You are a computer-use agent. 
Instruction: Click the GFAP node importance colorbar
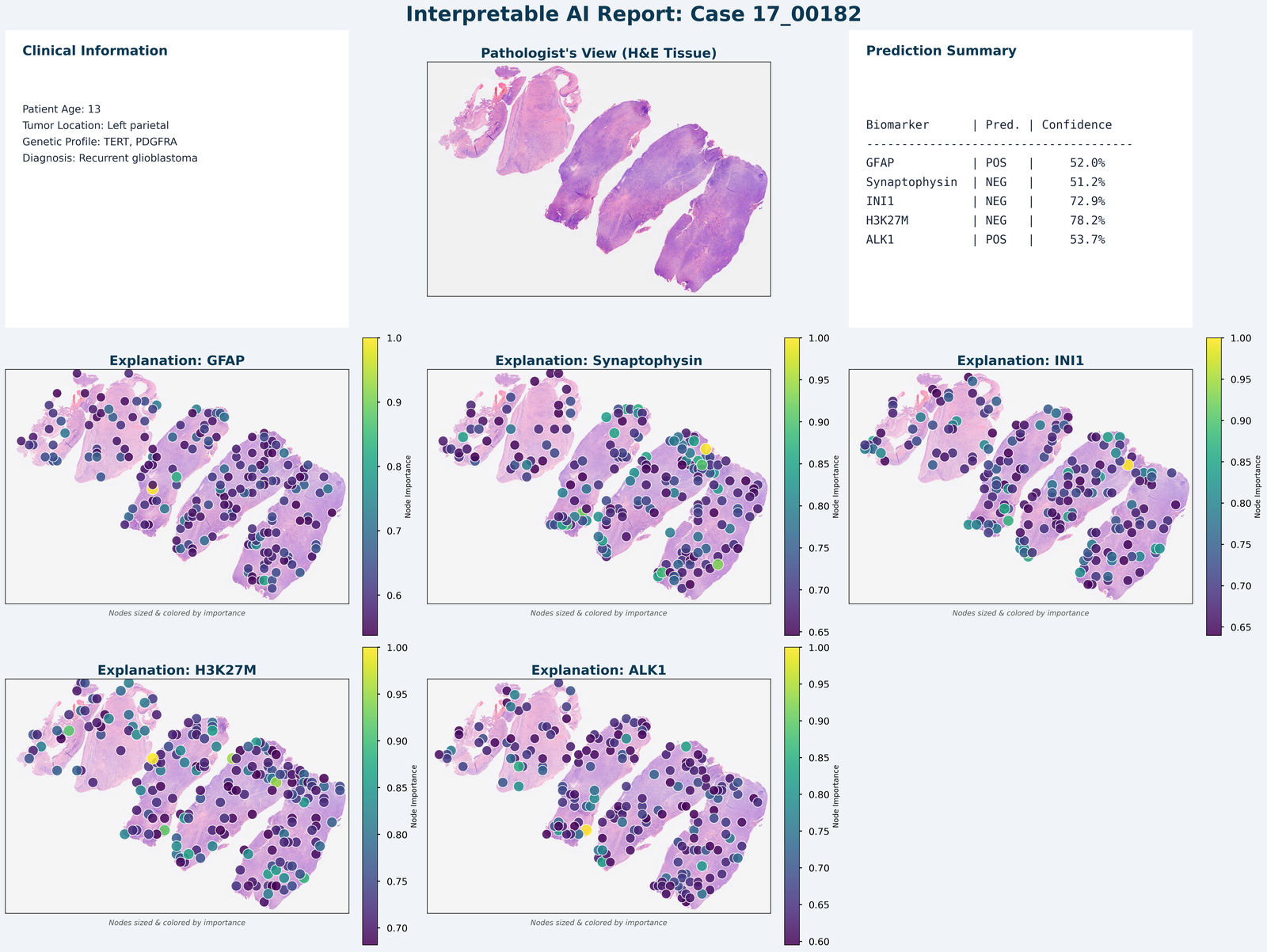[370, 486]
